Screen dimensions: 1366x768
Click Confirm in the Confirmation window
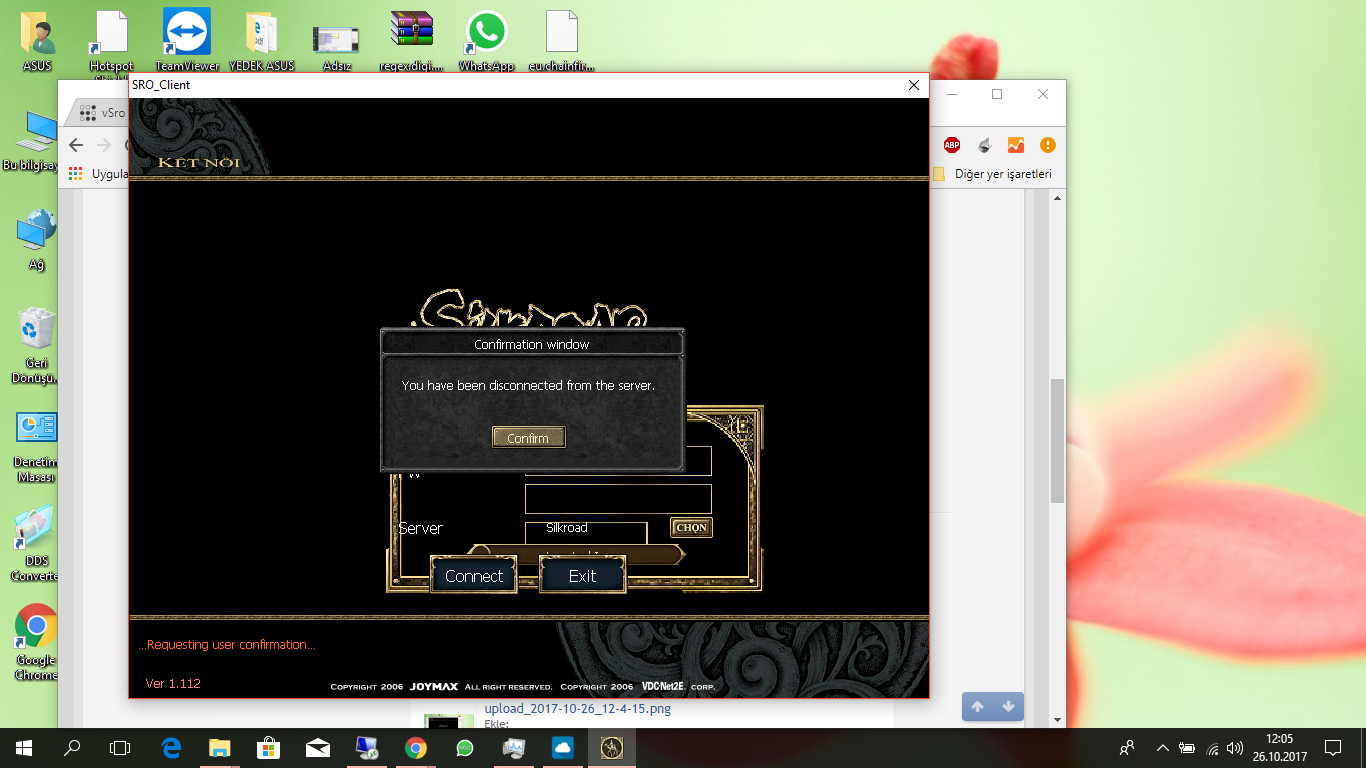[528, 437]
